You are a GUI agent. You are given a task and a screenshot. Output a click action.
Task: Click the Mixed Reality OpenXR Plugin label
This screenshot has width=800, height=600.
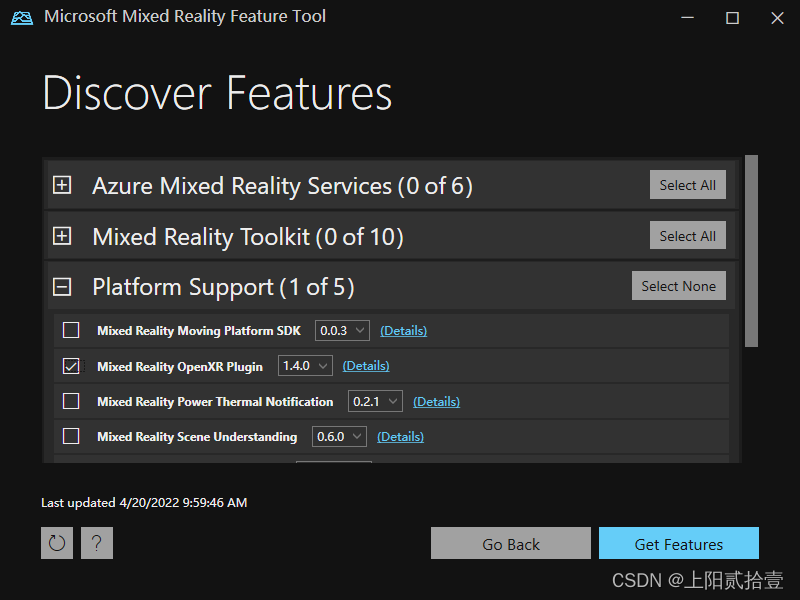(180, 367)
